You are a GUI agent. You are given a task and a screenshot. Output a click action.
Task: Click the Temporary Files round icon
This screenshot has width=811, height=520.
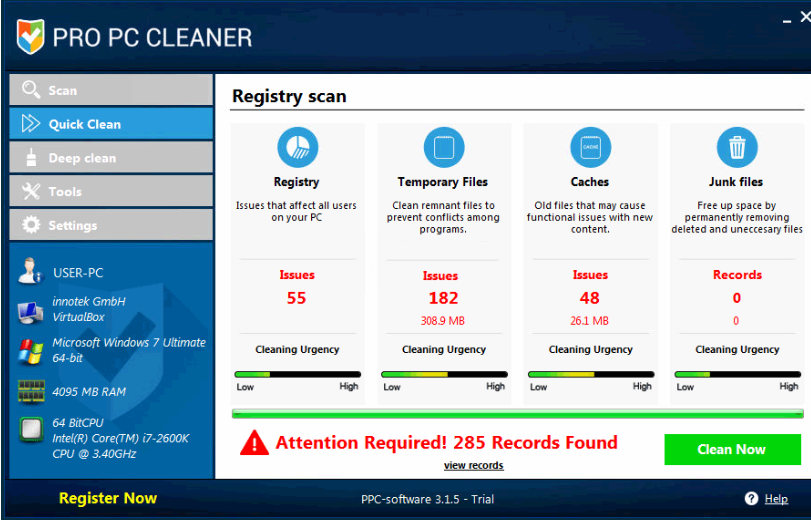click(x=444, y=147)
